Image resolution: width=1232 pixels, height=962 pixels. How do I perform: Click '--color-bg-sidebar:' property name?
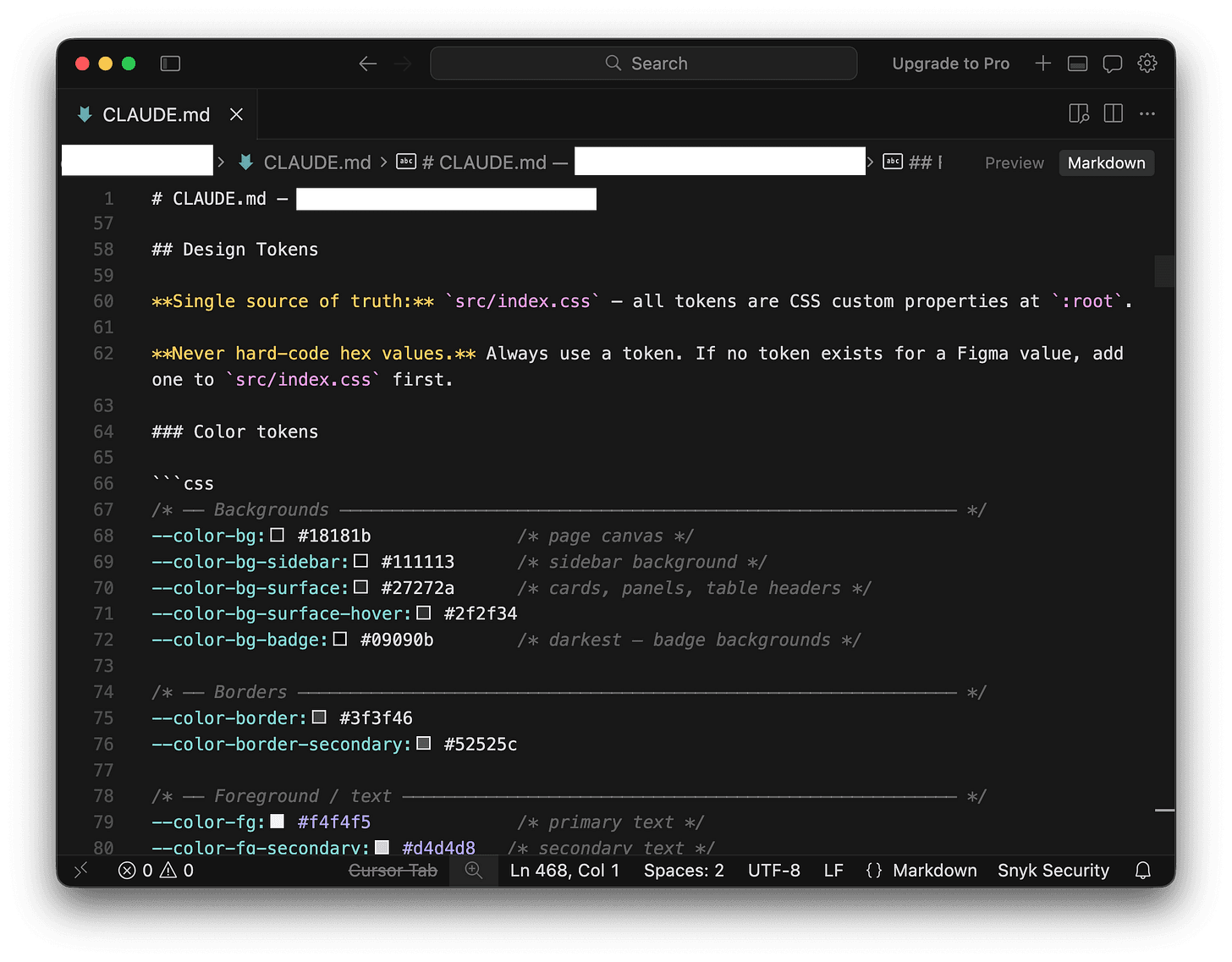point(250,562)
